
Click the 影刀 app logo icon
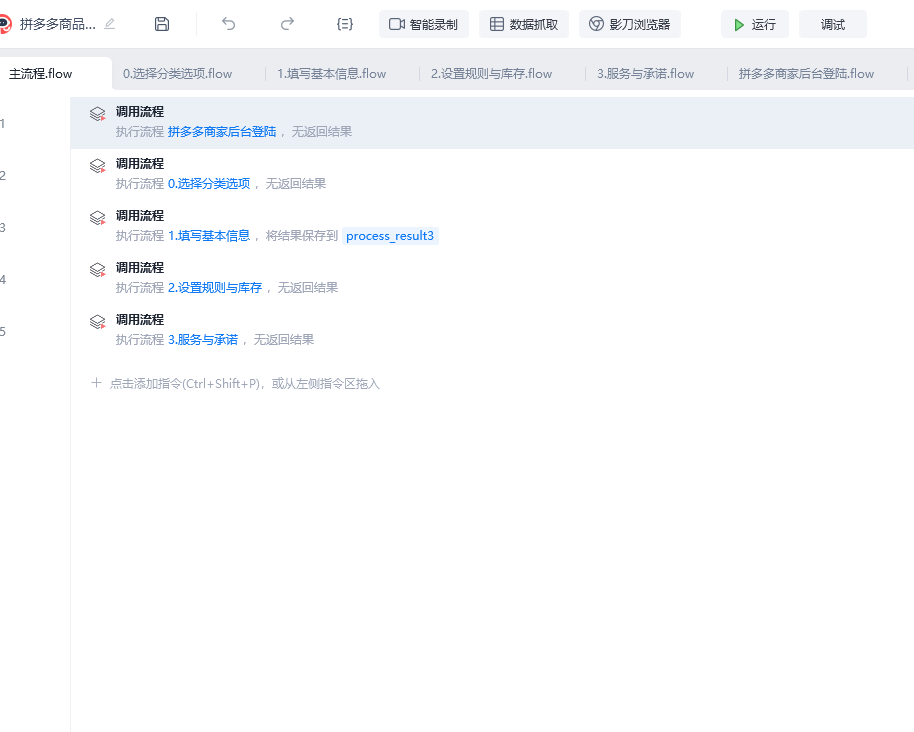pos(5,24)
